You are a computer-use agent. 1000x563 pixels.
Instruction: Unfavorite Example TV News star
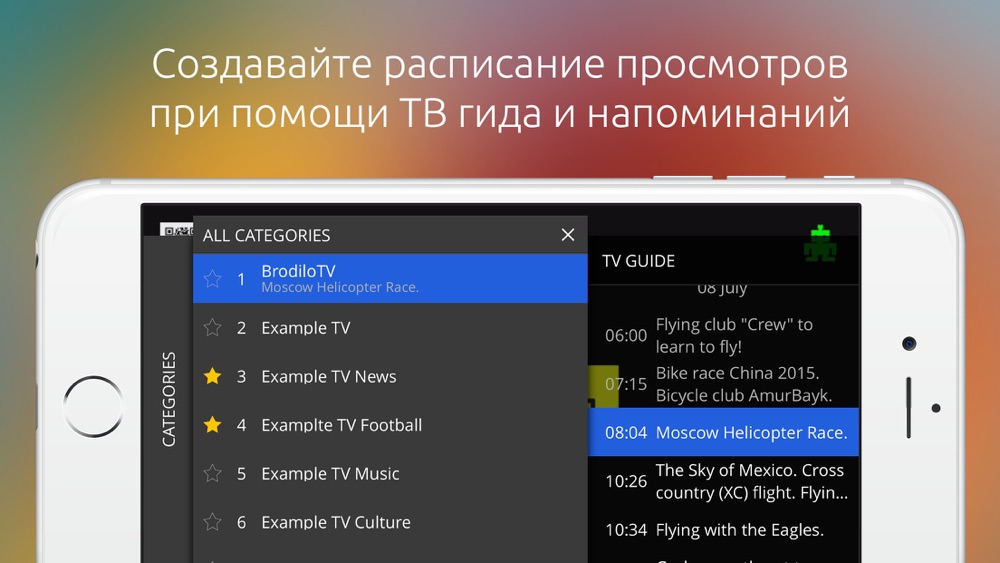coord(212,376)
